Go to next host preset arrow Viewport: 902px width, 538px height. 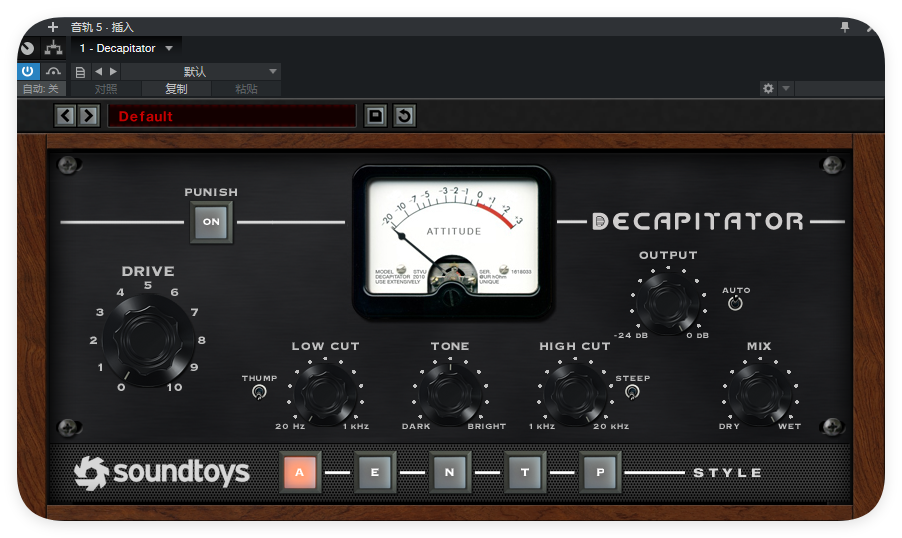coord(113,71)
